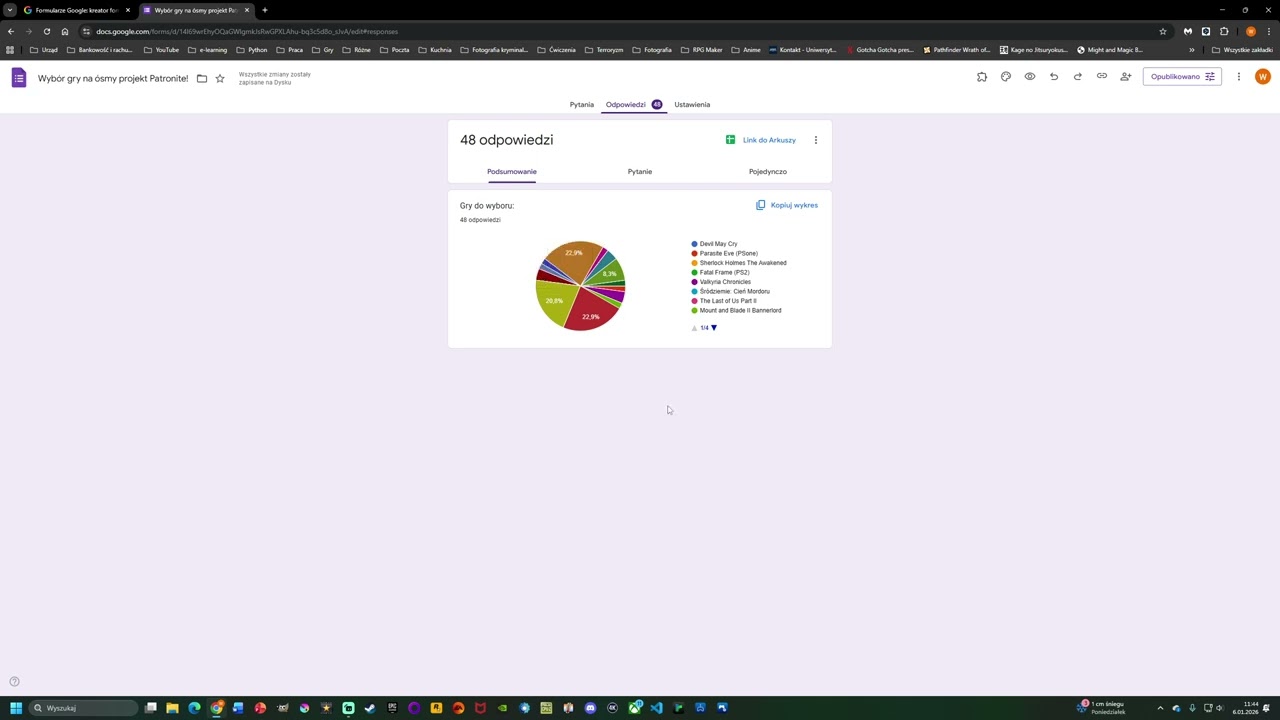Switch to the Pytanie responses view

[x=640, y=171]
